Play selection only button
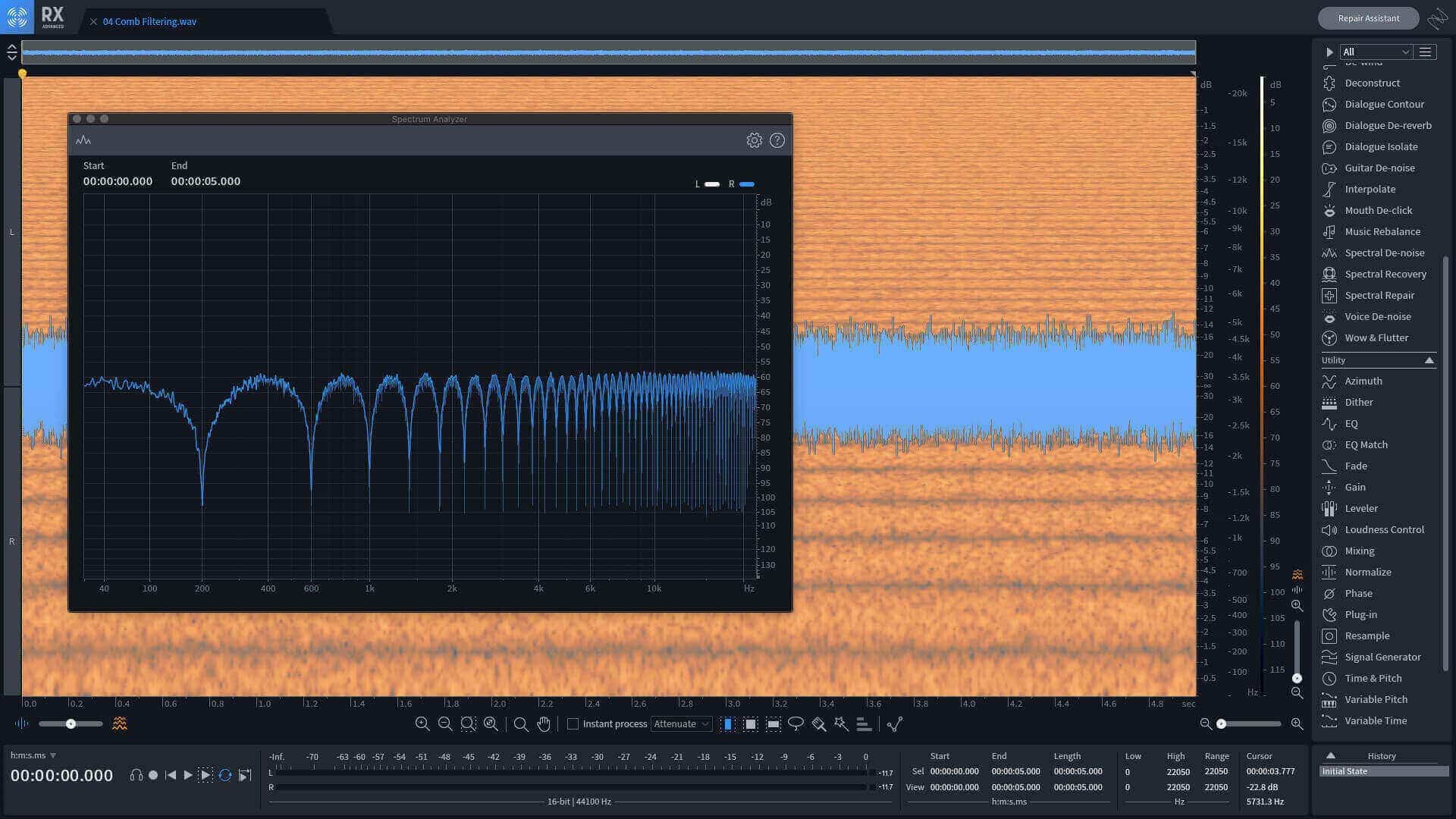 (206, 775)
